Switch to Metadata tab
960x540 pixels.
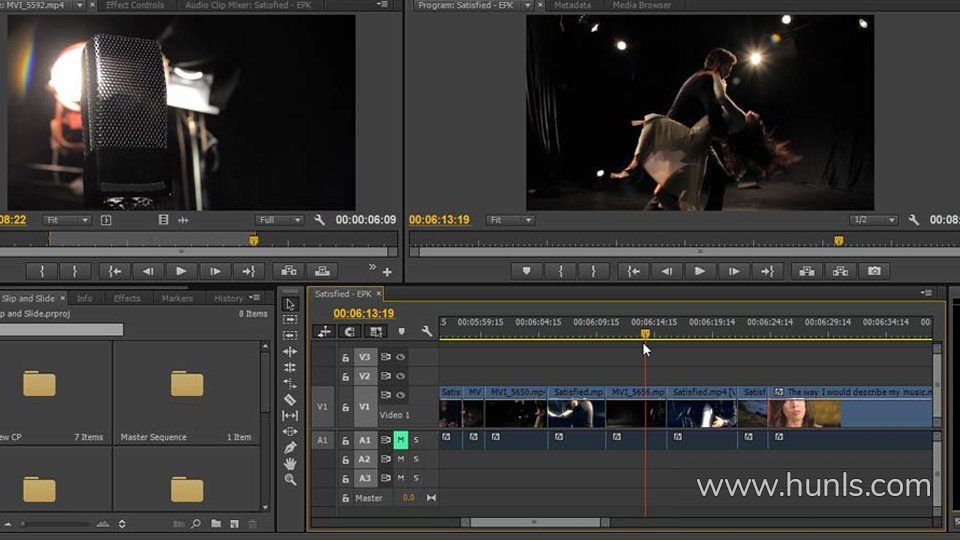[x=572, y=5]
